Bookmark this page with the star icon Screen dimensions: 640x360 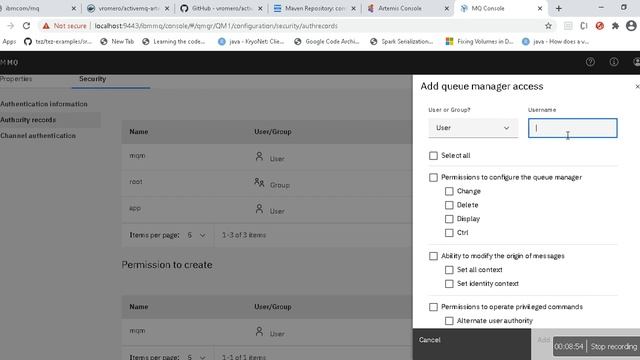pos(548,26)
